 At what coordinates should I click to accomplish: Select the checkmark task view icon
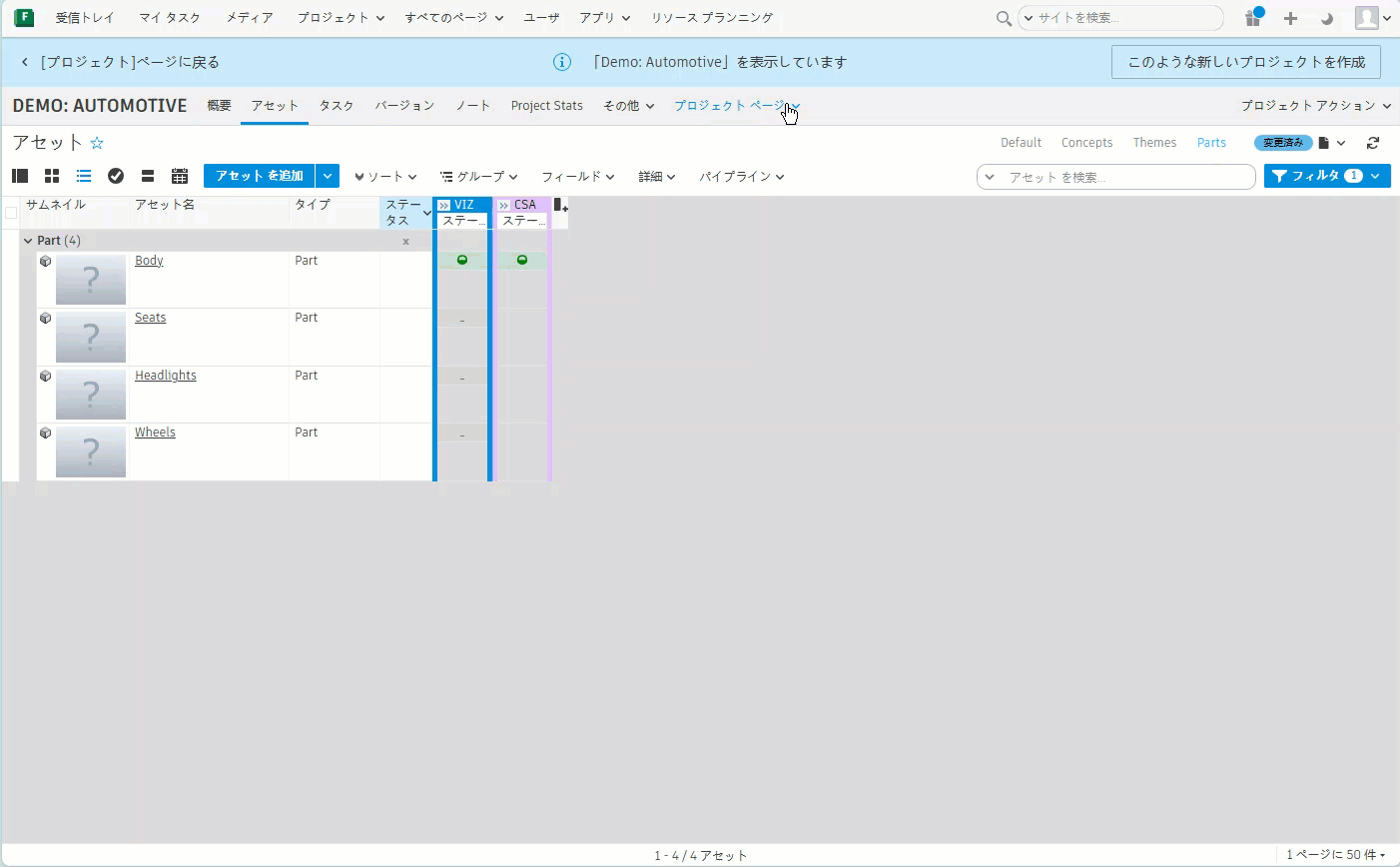click(x=116, y=176)
